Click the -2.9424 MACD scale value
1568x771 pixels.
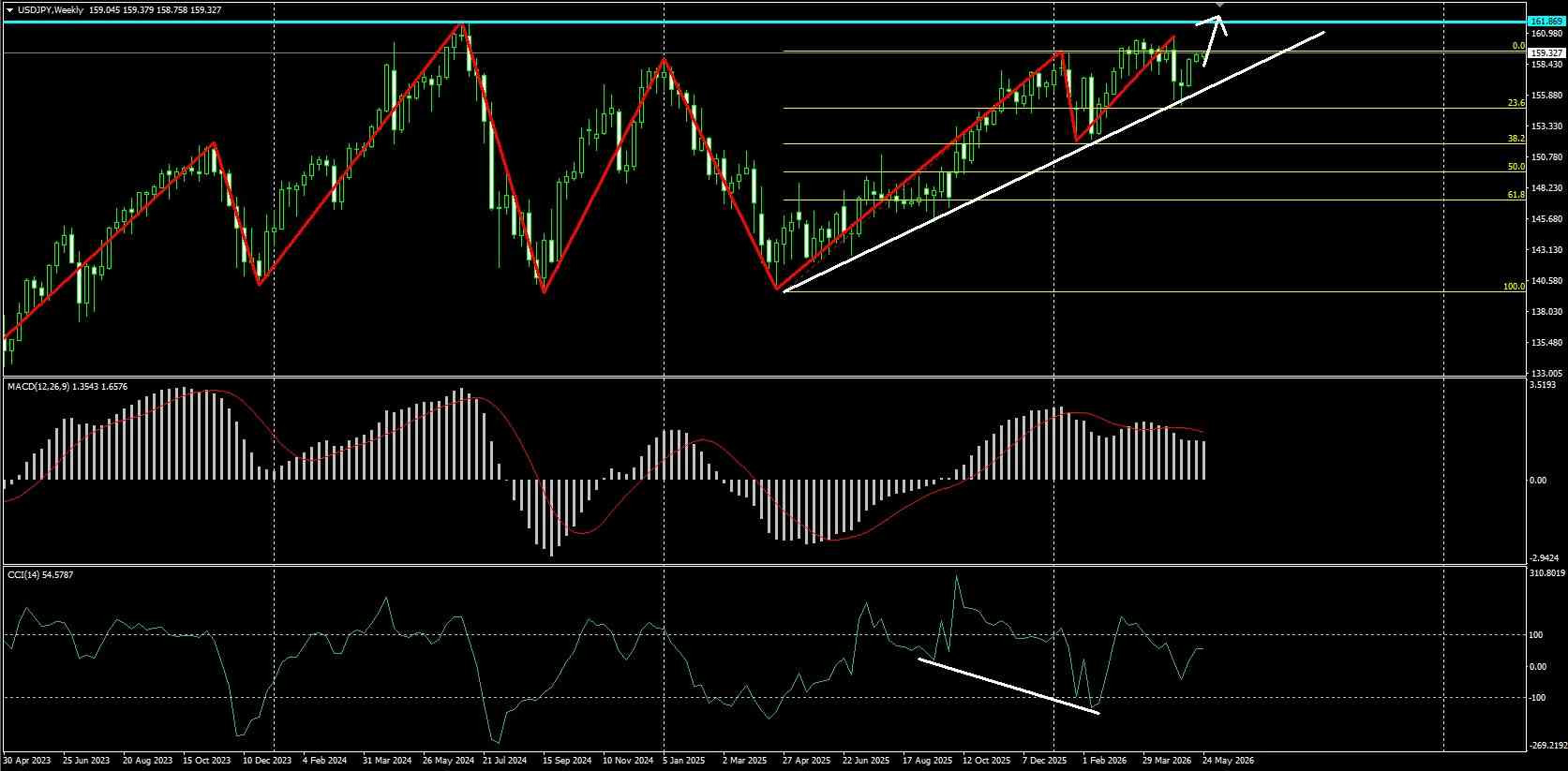[x=1545, y=557]
